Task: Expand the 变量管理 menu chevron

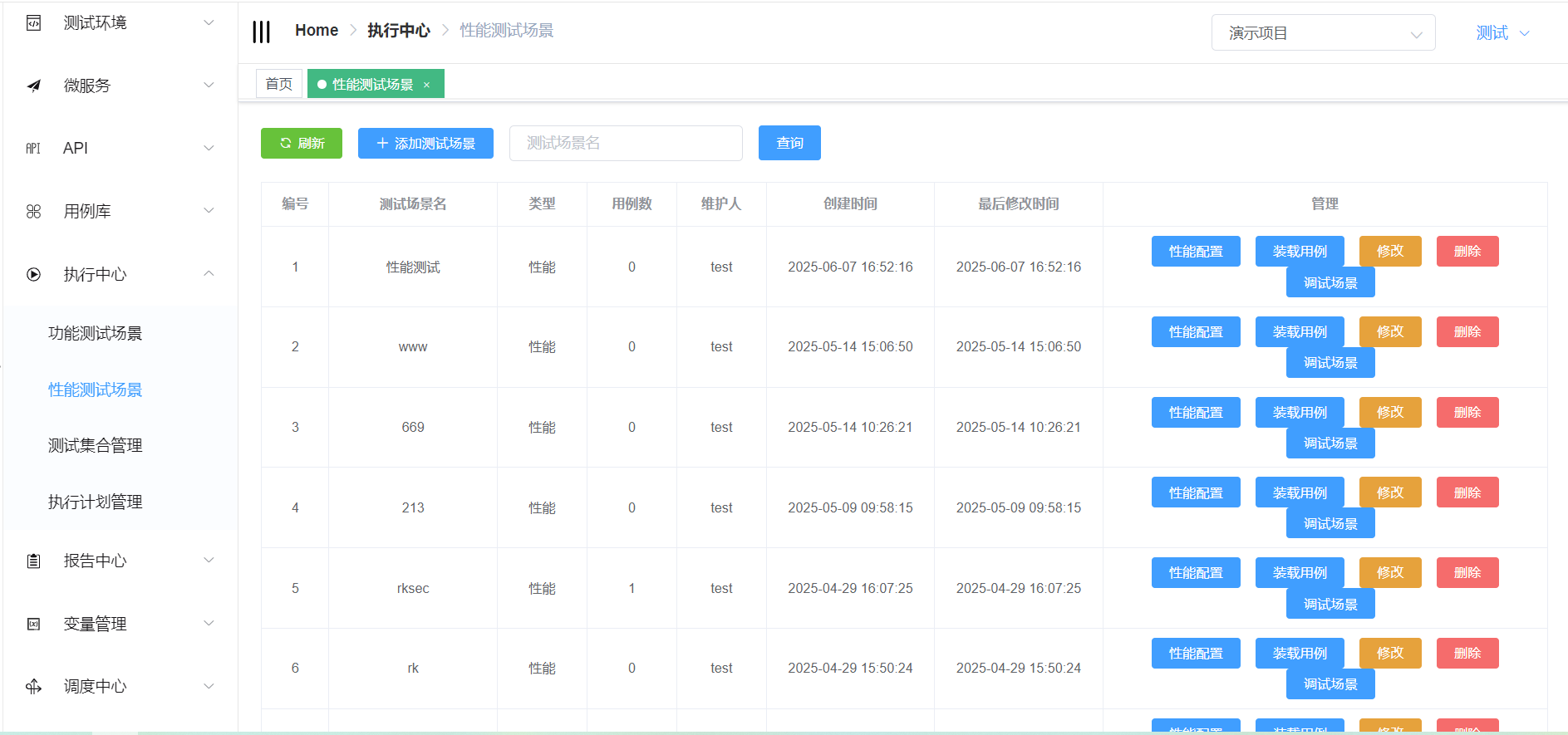Action: coord(209,624)
